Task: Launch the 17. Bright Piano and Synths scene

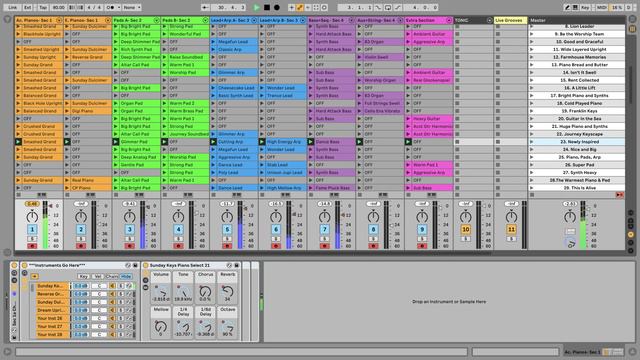Action: point(531,96)
